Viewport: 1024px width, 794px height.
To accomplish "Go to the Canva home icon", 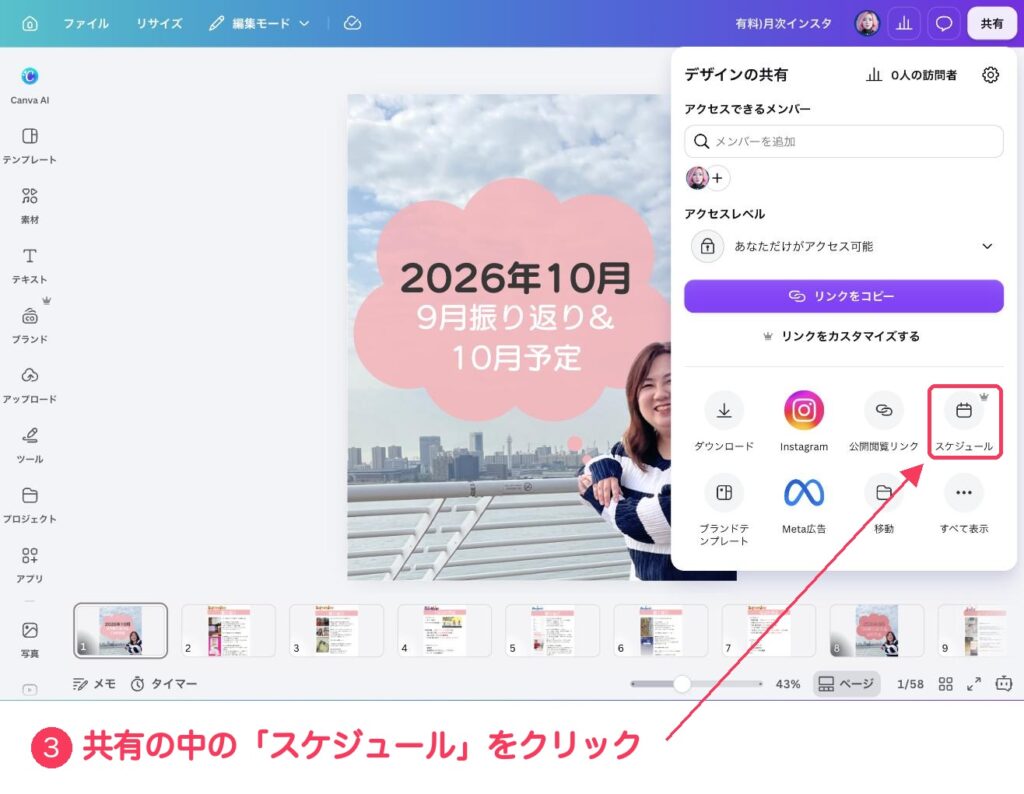I will (x=30, y=24).
